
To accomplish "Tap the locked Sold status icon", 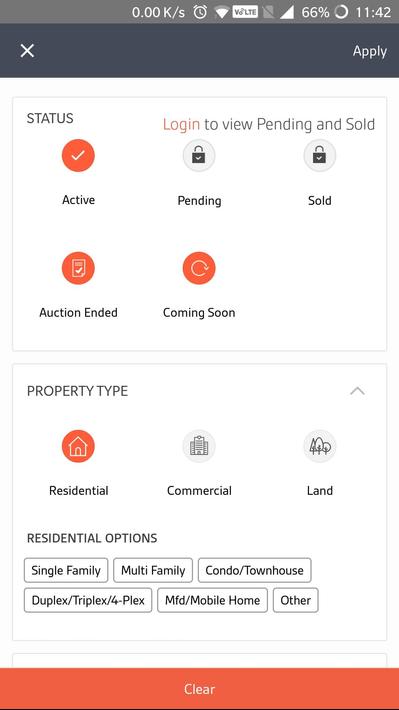I will point(320,155).
